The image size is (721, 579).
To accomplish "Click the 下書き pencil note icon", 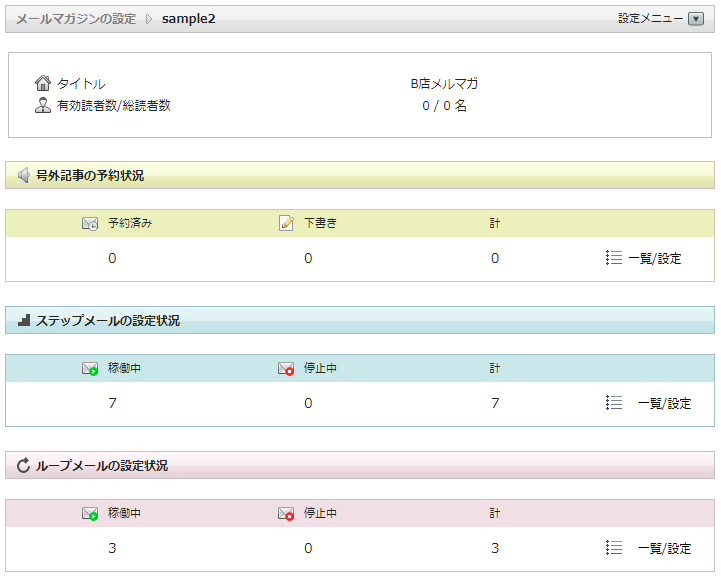I will click(286, 223).
